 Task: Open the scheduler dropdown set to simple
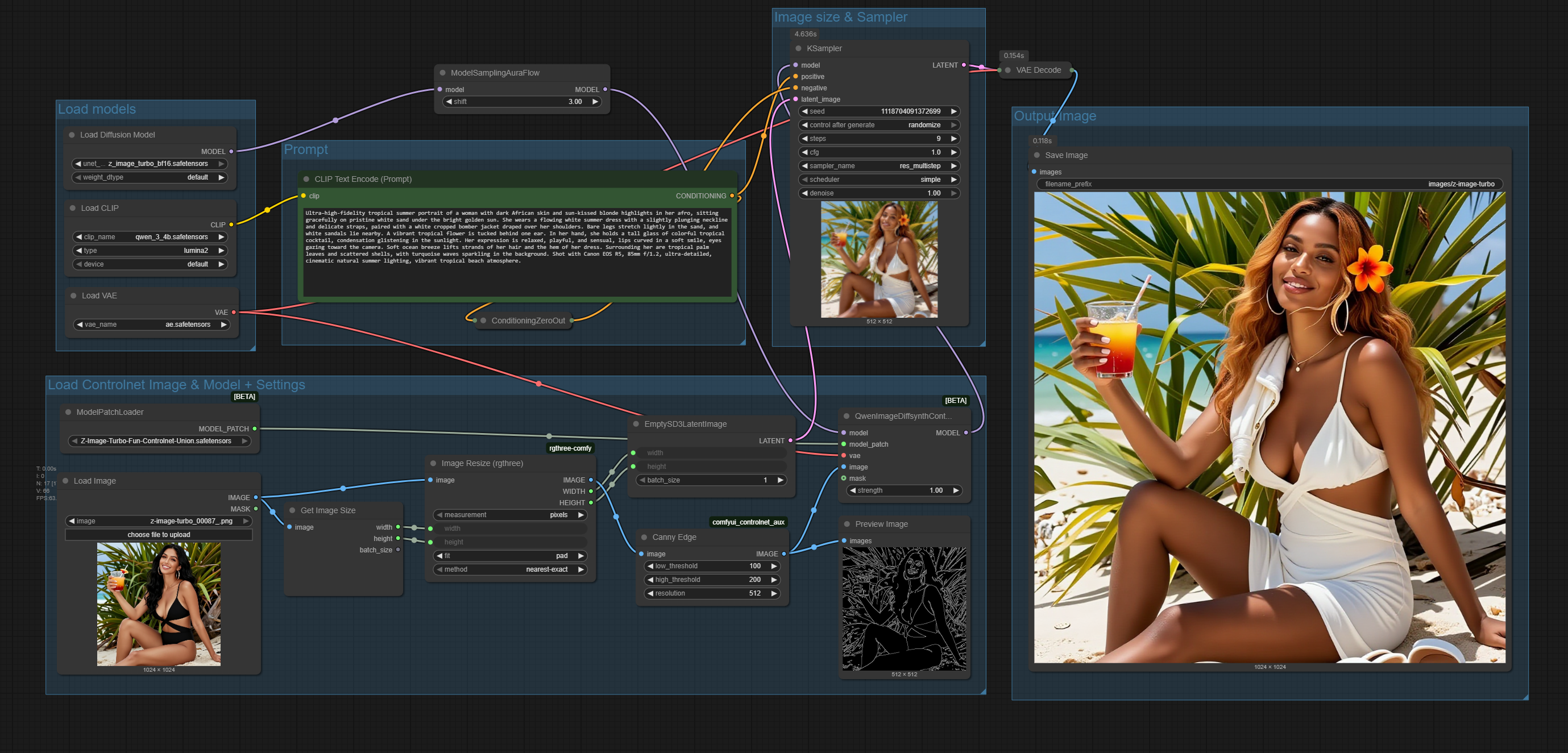tap(878, 180)
